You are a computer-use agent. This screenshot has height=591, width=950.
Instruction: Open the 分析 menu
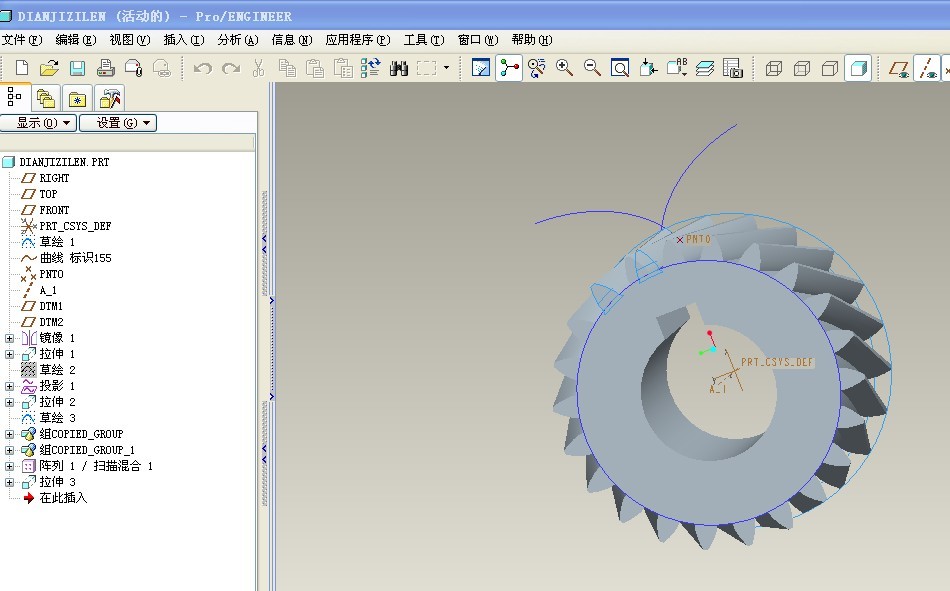[238, 40]
